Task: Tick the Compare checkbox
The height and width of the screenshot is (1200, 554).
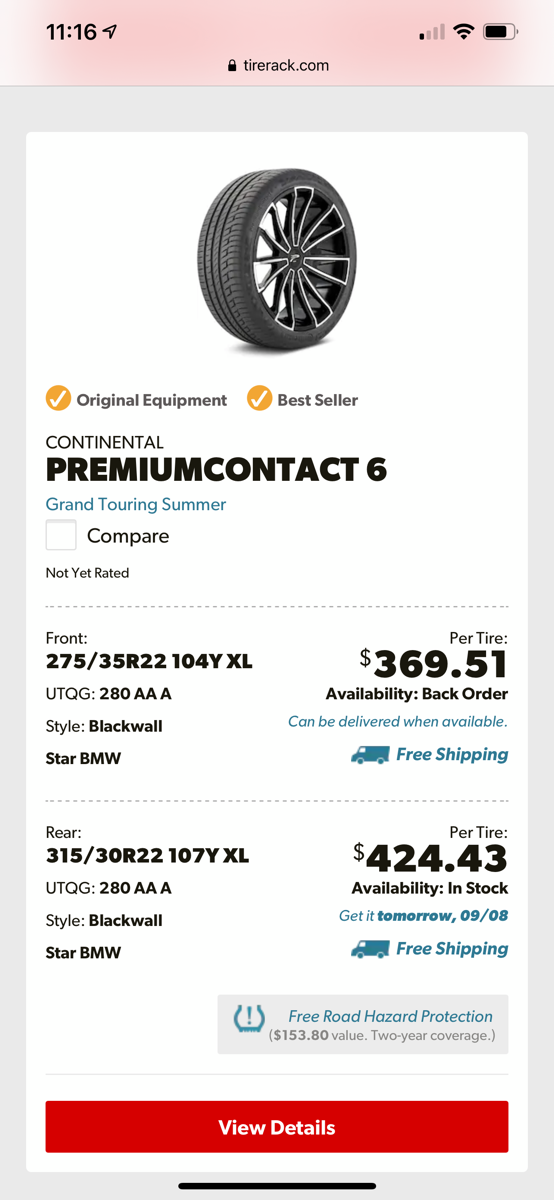Action: [61, 535]
